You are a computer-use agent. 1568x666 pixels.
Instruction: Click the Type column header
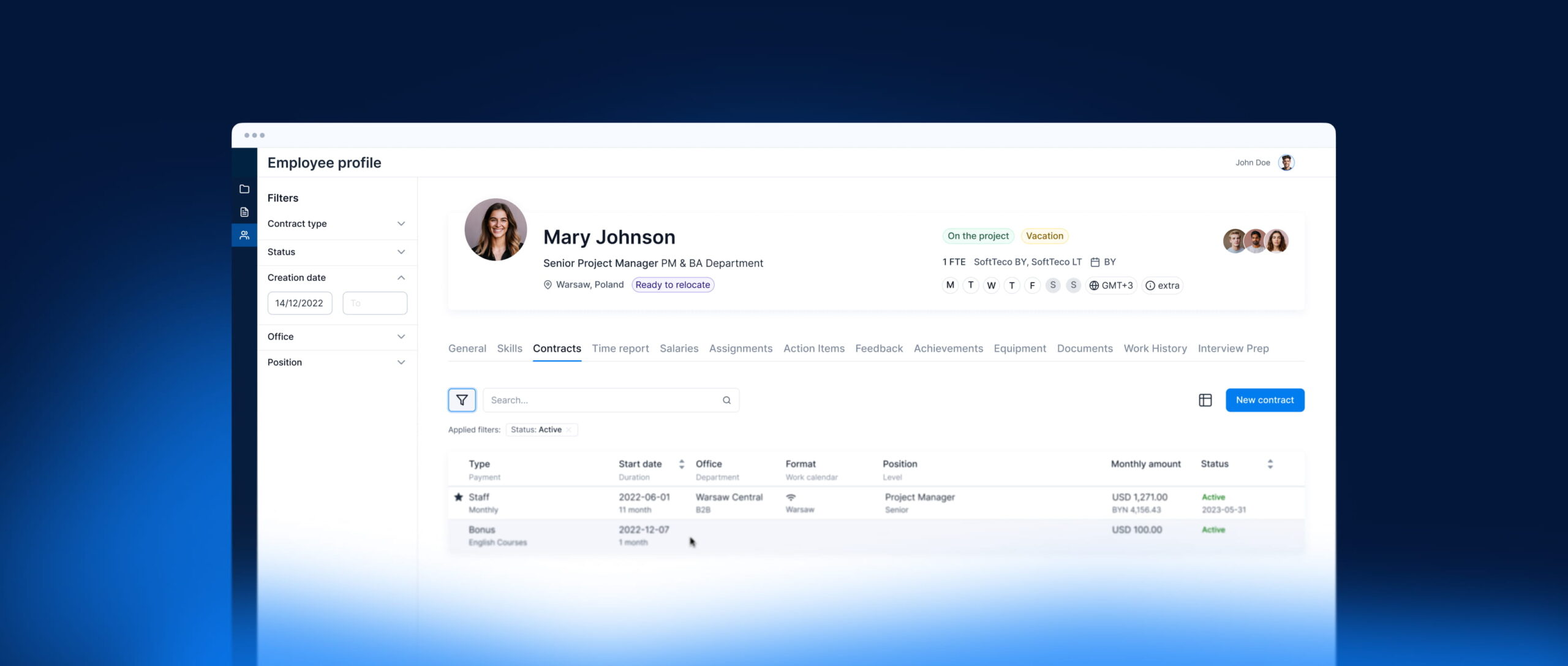pos(479,464)
